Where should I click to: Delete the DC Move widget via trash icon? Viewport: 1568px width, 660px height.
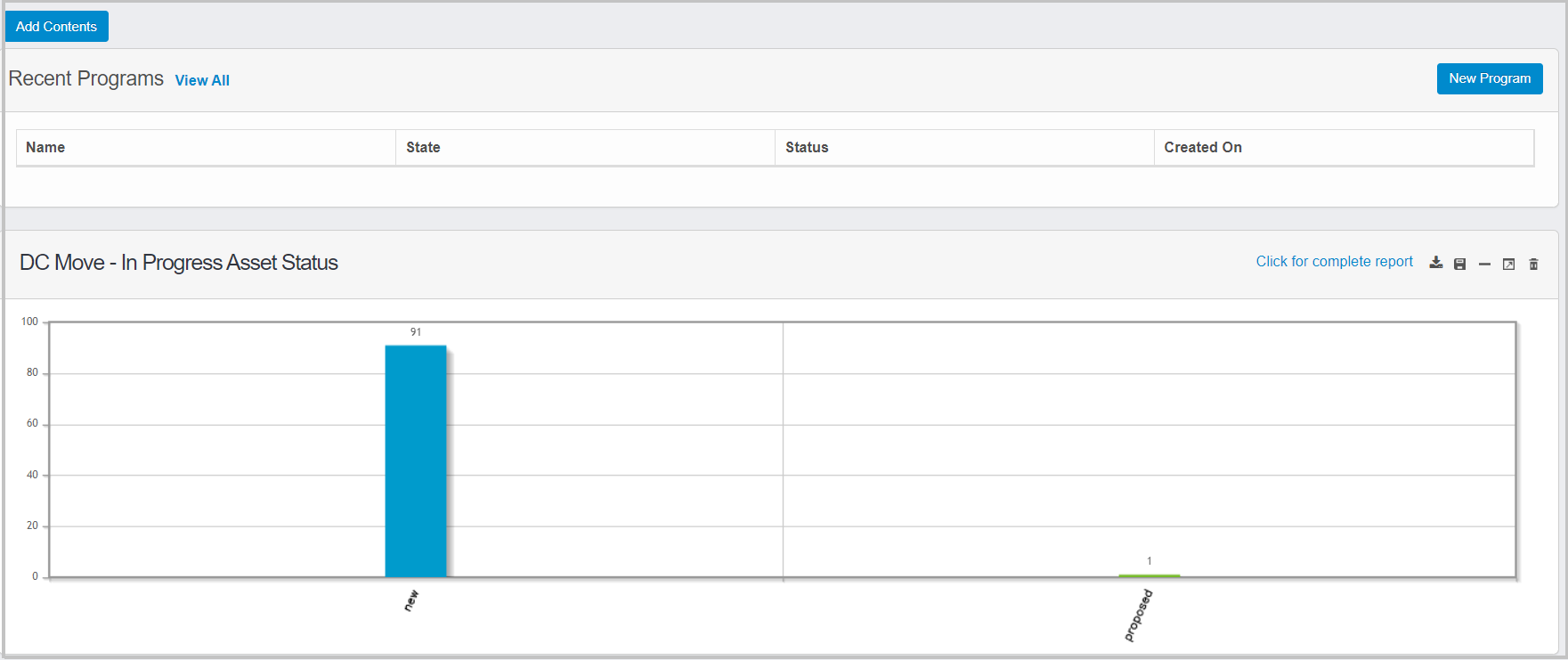pyautogui.click(x=1533, y=264)
